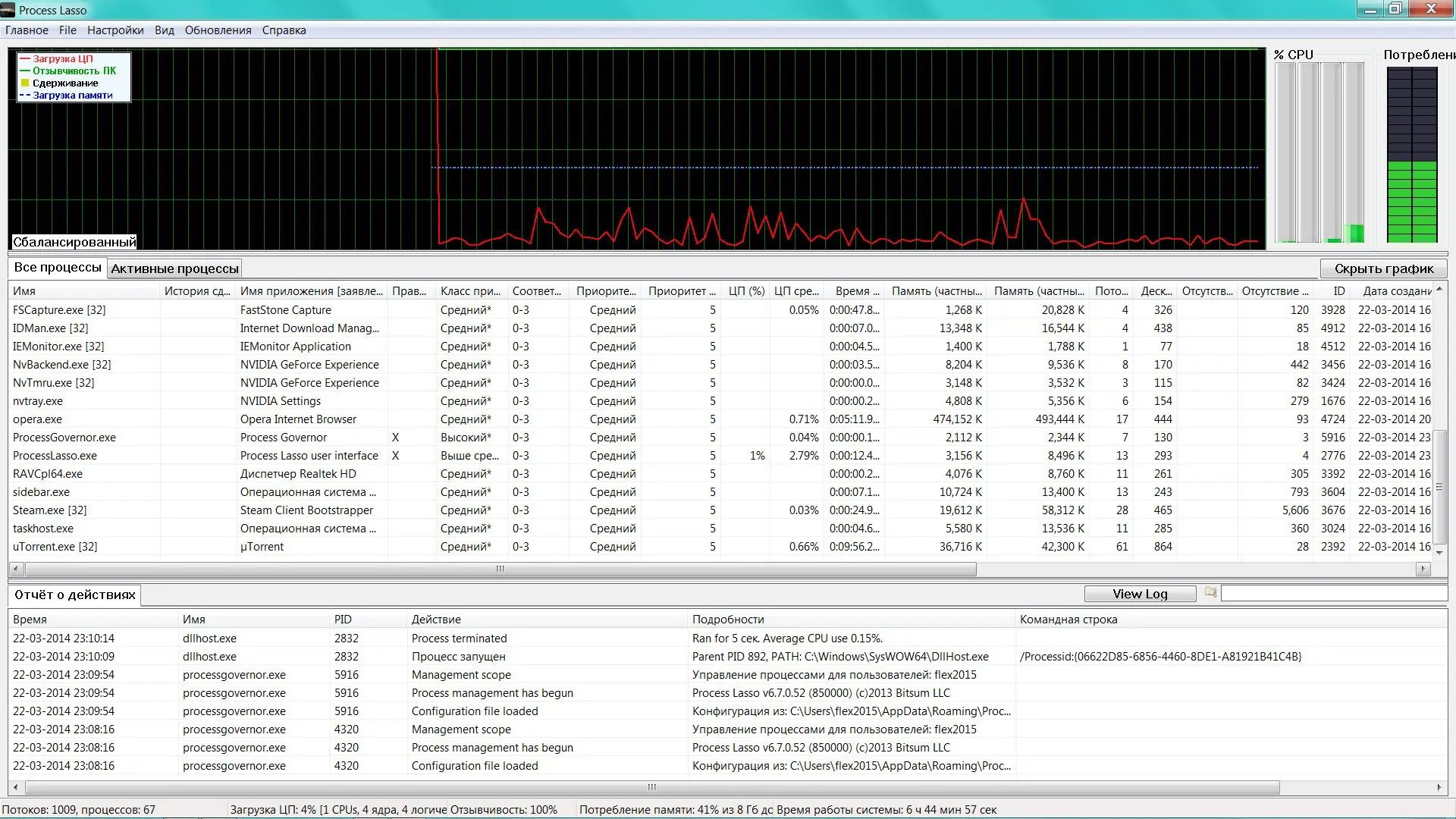Click the Process Lasso title bar icon
Image resolution: width=1456 pixels, height=819 pixels.
click(8, 10)
